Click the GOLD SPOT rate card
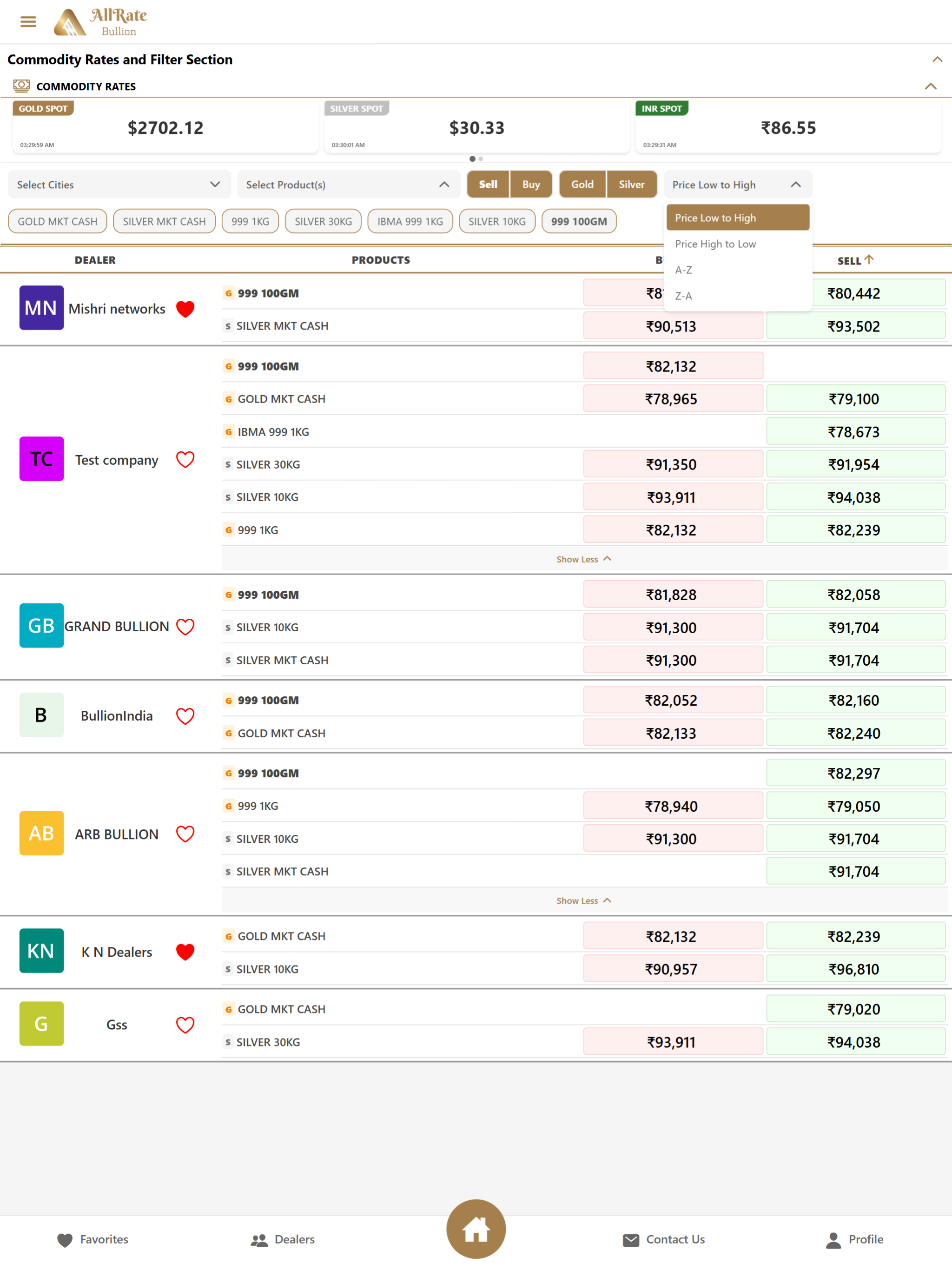The image size is (952, 1270). pyautogui.click(x=165, y=126)
